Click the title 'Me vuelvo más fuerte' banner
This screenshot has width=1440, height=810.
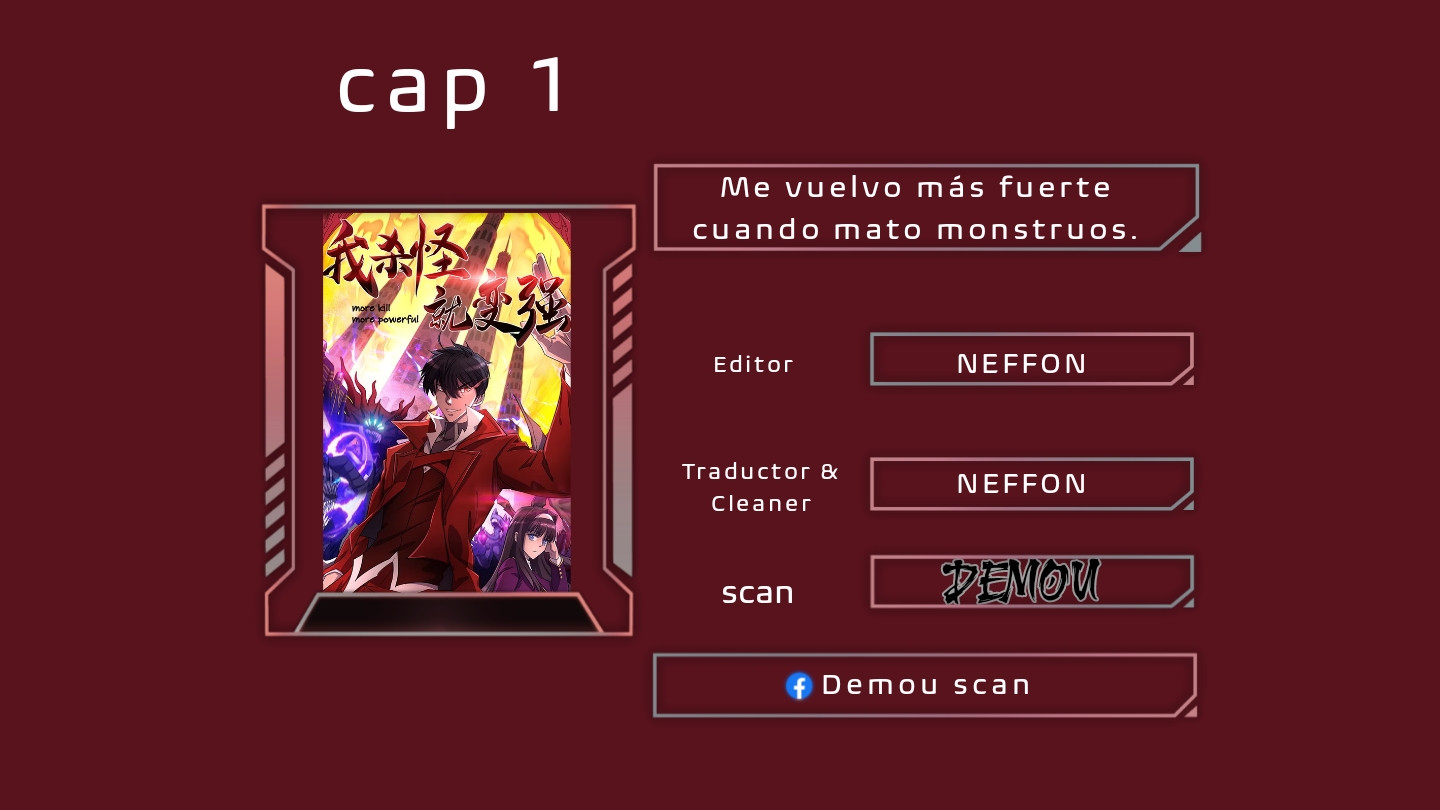927,207
